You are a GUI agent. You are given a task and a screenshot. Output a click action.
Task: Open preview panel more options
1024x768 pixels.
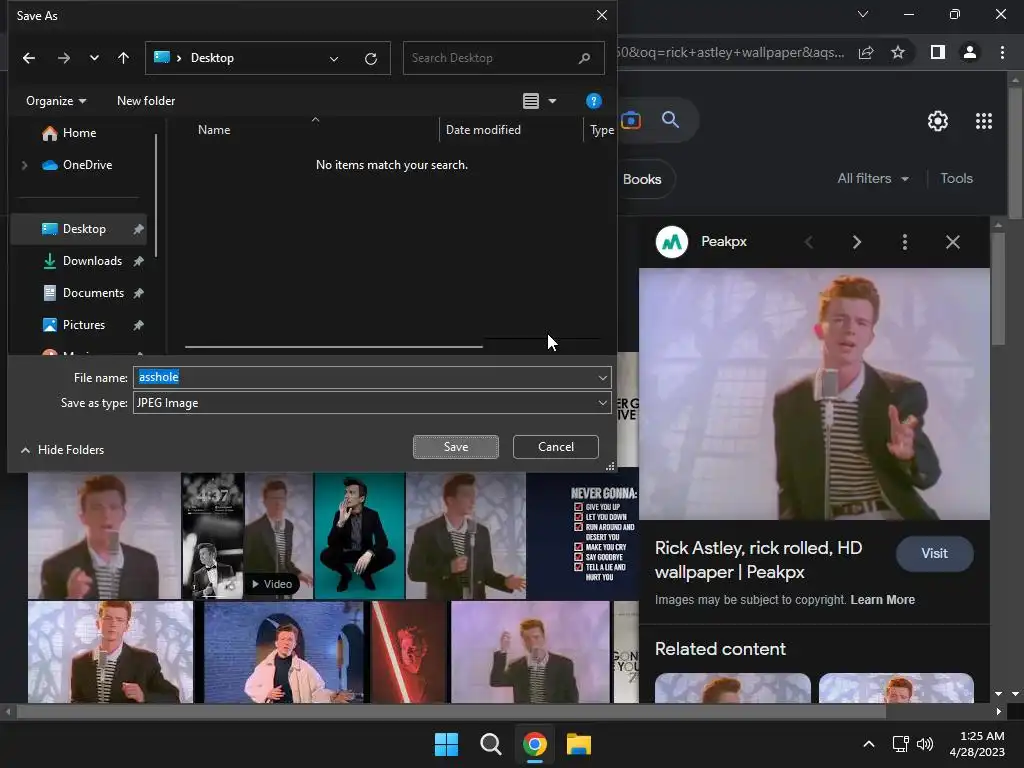pos(904,242)
